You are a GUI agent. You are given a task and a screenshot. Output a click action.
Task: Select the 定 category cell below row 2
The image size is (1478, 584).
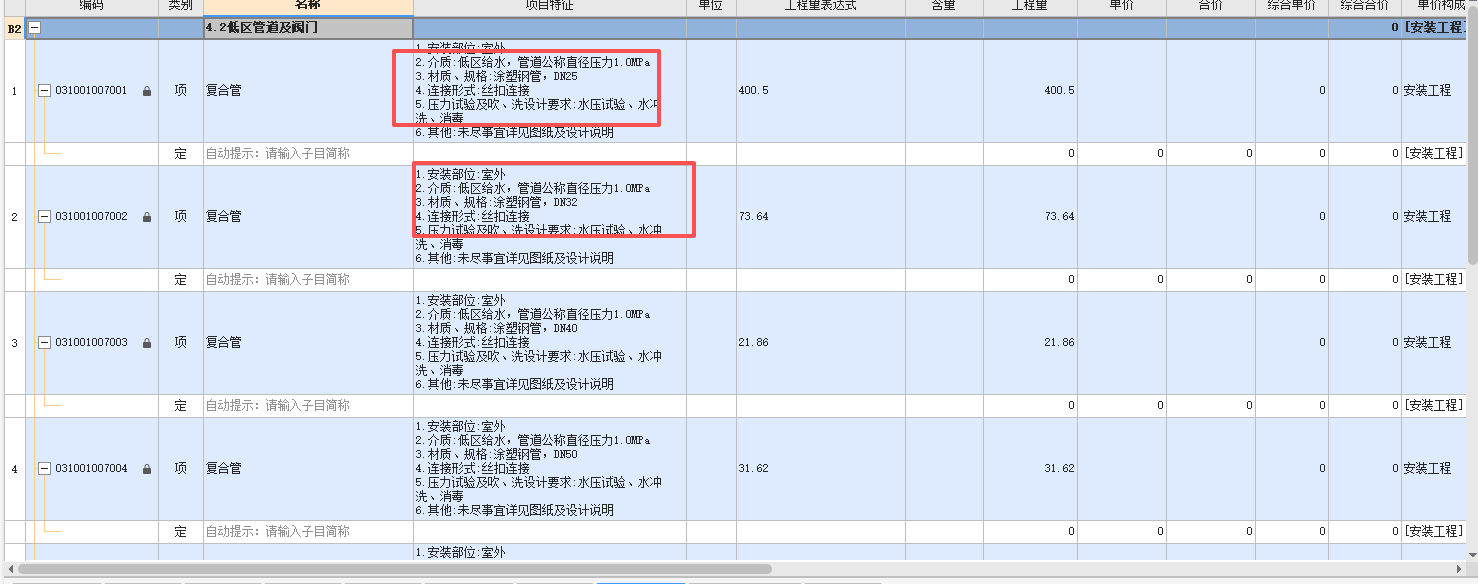(x=180, y=279)
